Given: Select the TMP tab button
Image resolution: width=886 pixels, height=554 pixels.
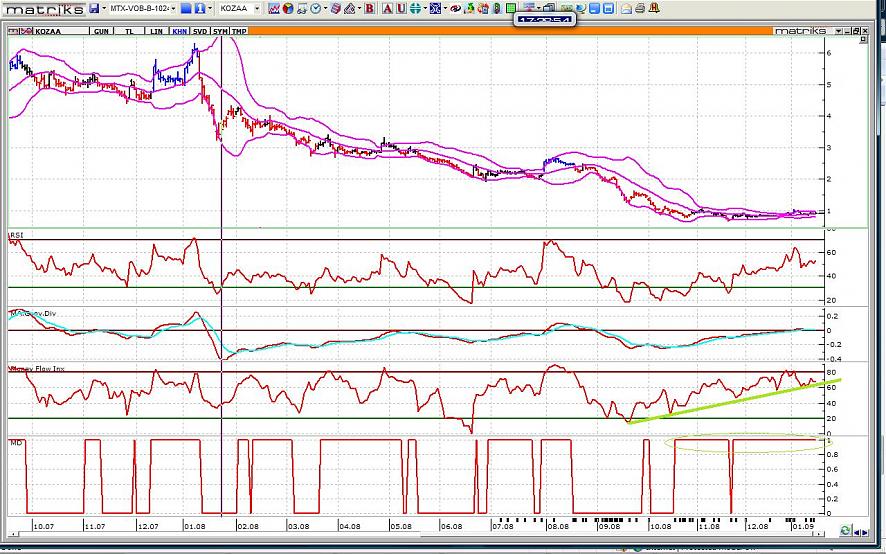Looking at the screenshot, I should click(x=240, y=31).
